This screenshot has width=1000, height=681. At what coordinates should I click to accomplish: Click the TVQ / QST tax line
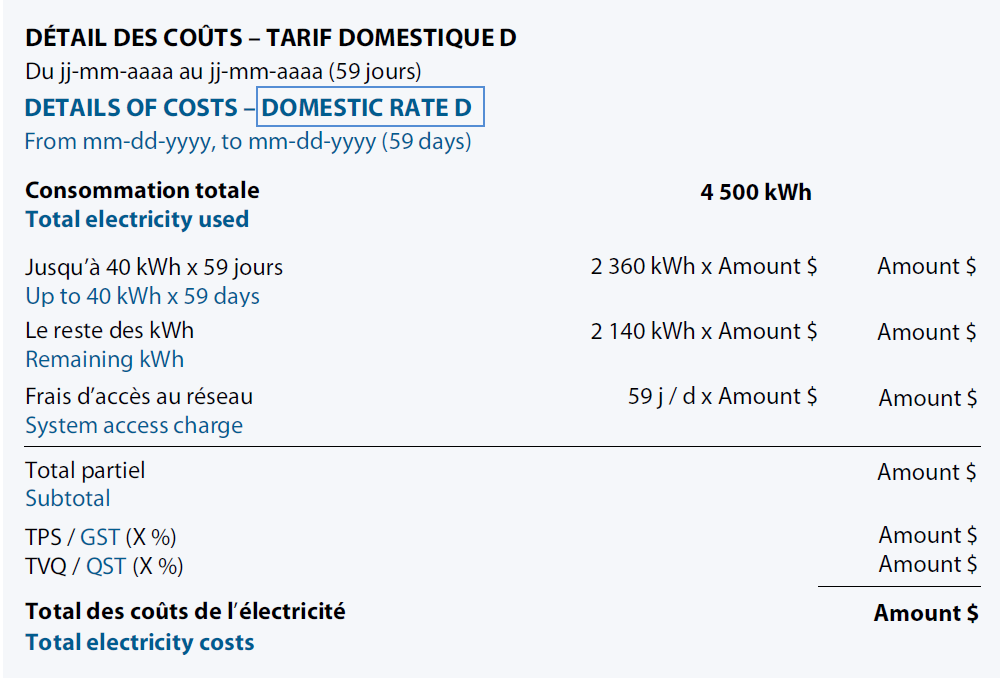coord(104,566)
